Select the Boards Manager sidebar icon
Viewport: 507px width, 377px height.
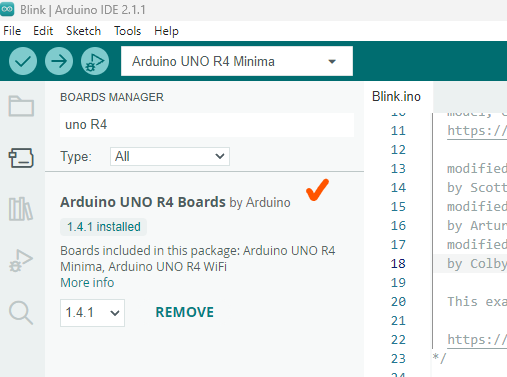click(21, 158)
